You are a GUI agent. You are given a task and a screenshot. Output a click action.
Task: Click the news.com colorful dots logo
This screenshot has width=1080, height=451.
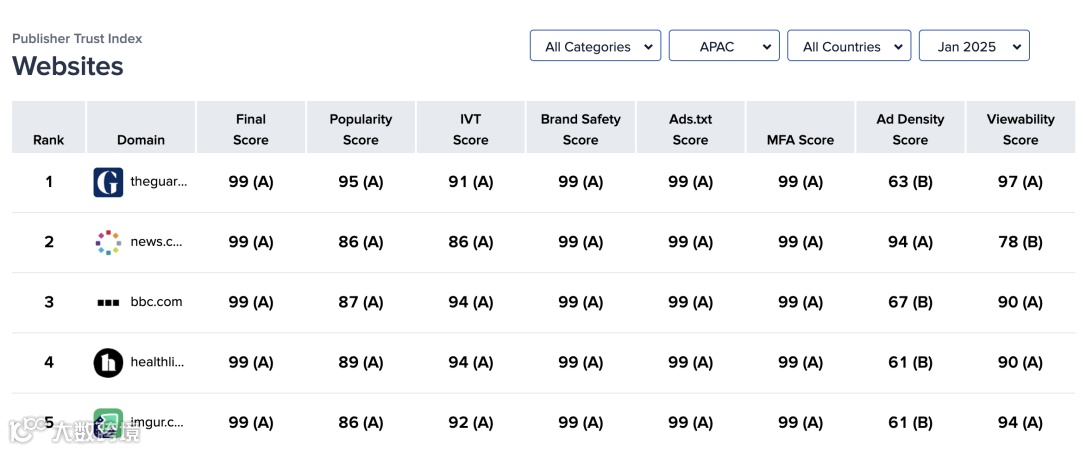pos(108,242)
